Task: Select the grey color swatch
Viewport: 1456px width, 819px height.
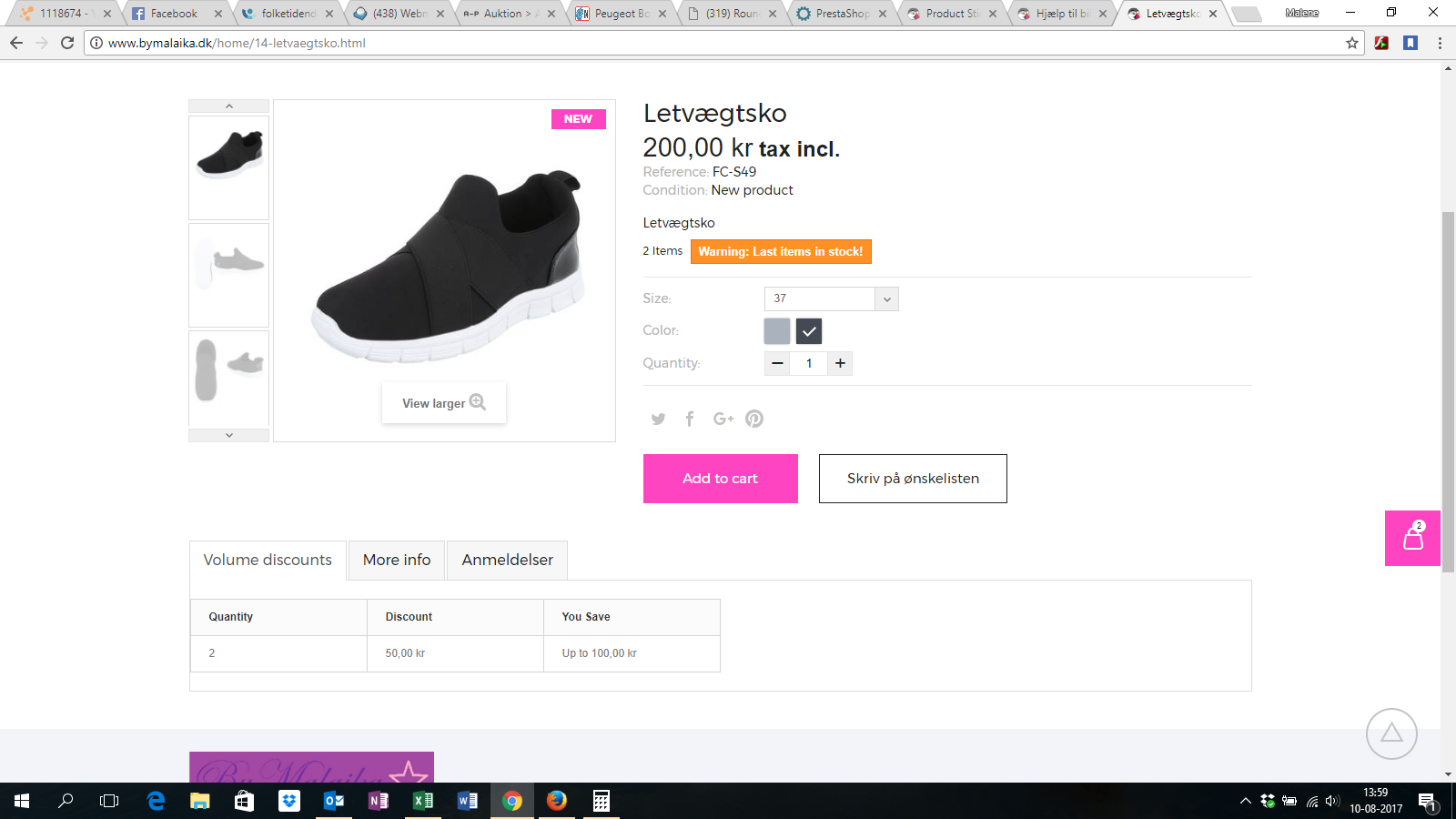Action: coord(777,331)
